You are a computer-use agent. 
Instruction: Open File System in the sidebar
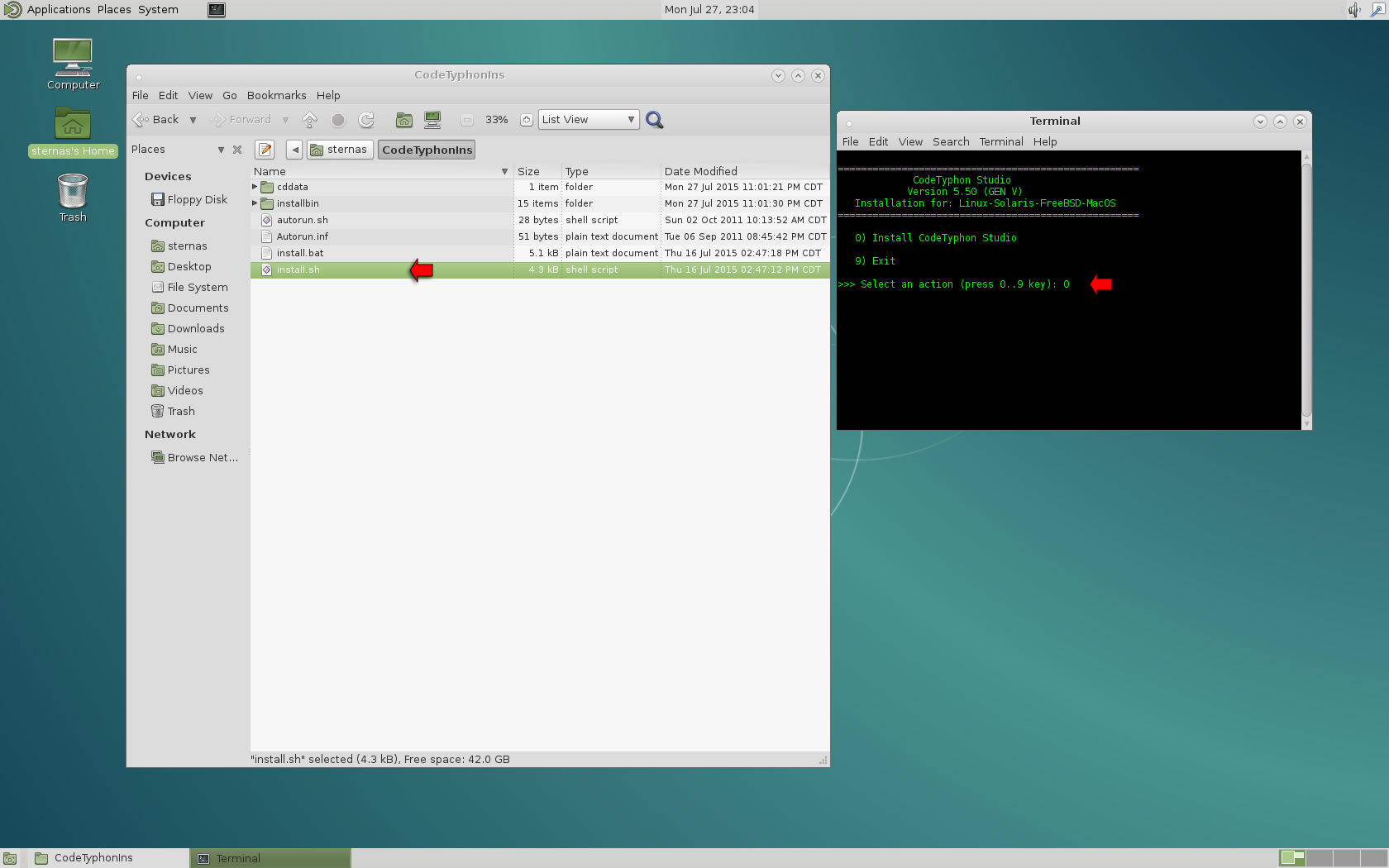[189, 287]
